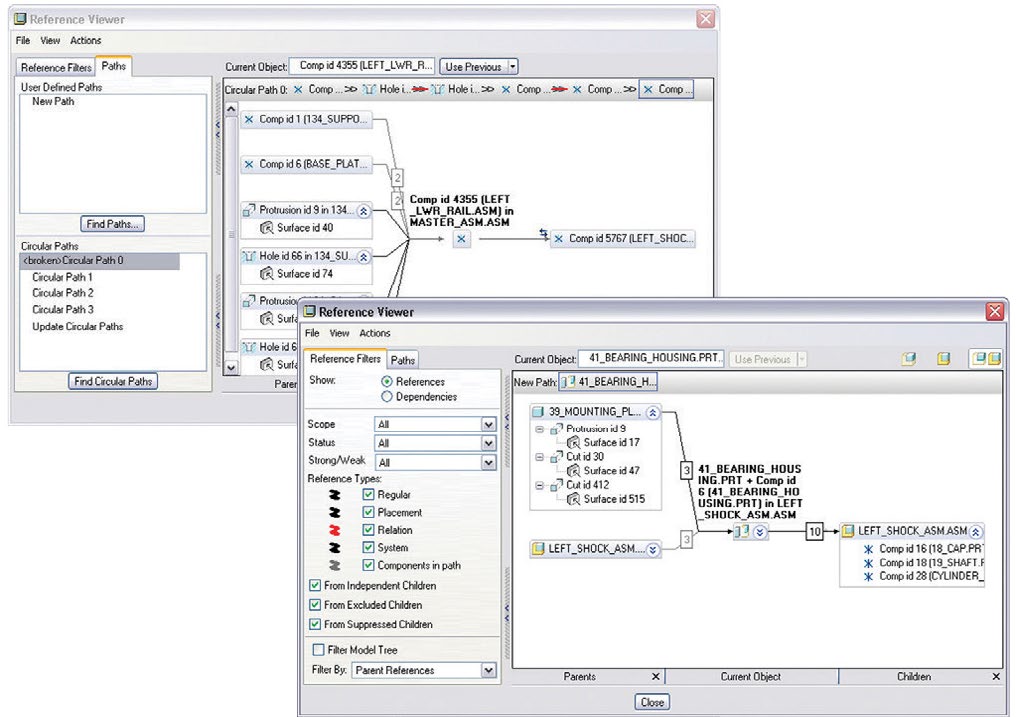Click the Surface id 40 icon

(x=266, y=228)
